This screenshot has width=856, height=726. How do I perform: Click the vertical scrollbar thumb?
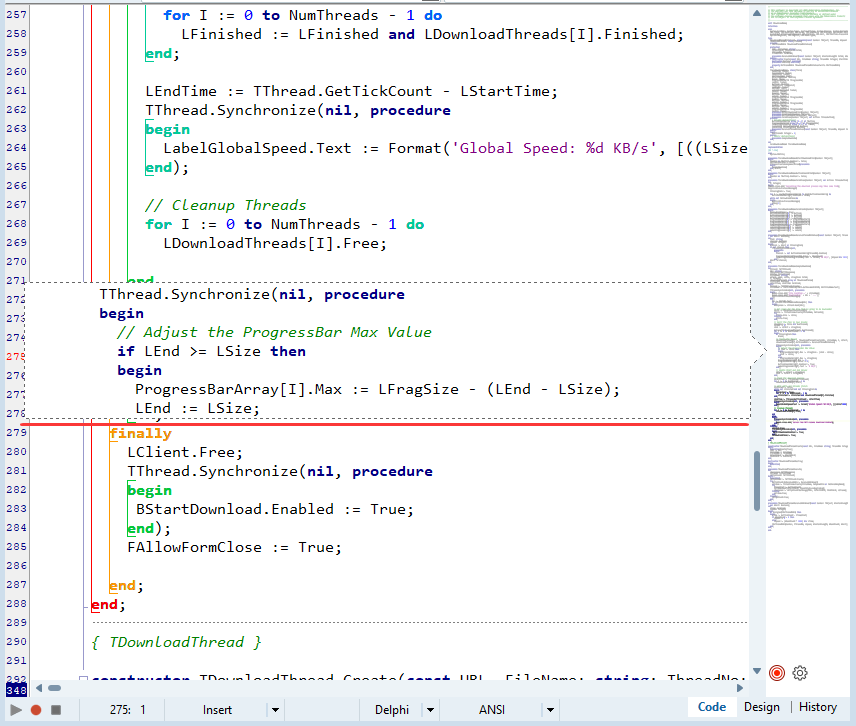point(757,481)
